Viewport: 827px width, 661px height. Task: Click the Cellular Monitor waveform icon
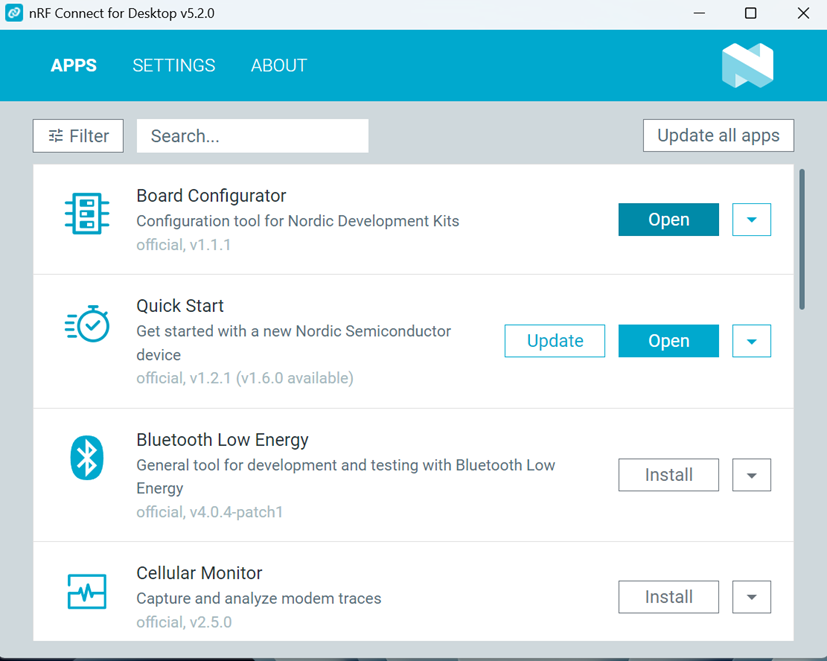(87, 591)
